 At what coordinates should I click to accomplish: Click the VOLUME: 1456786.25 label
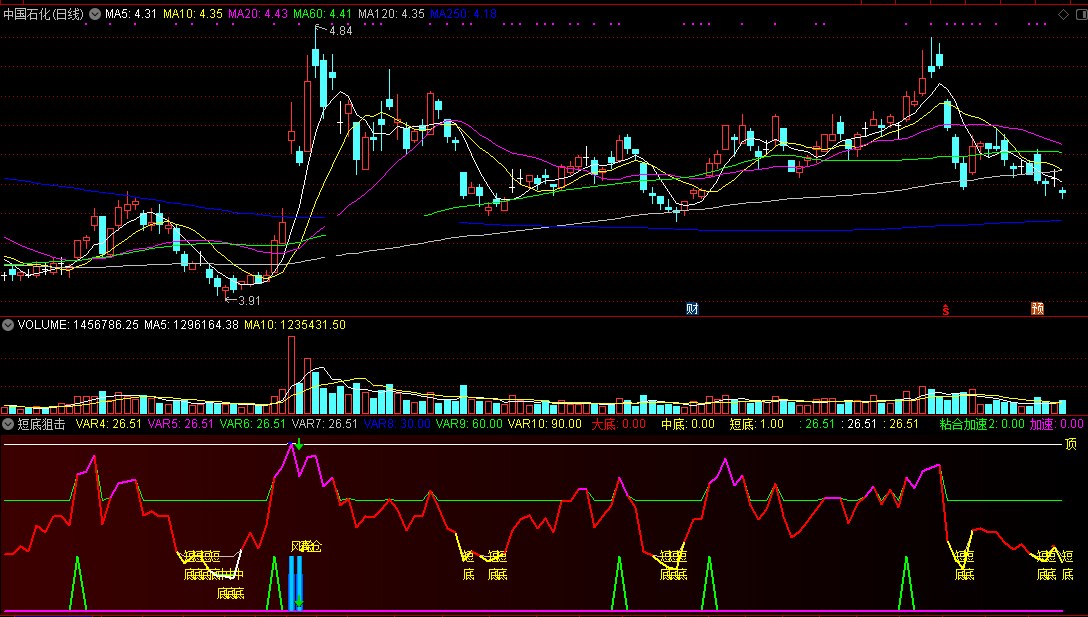coord(78,325)
